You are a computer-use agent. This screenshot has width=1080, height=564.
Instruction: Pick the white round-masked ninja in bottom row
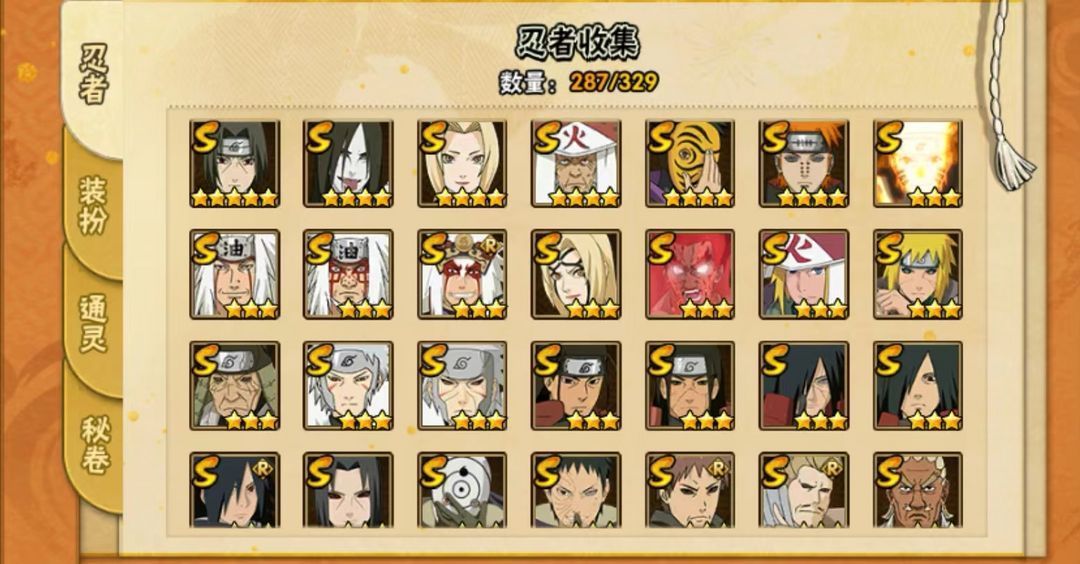(x=462, y=490)
